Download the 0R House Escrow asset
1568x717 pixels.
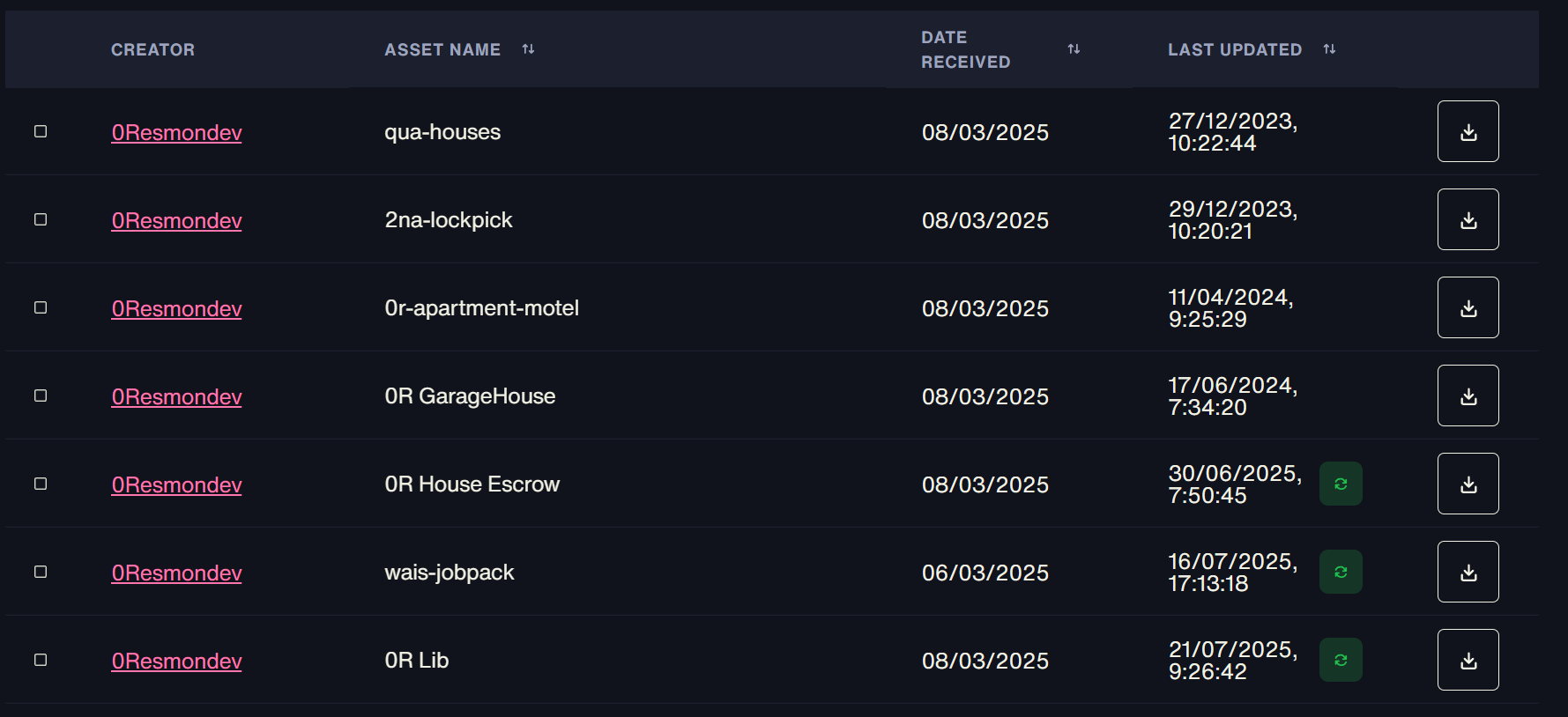point(1468,484)
